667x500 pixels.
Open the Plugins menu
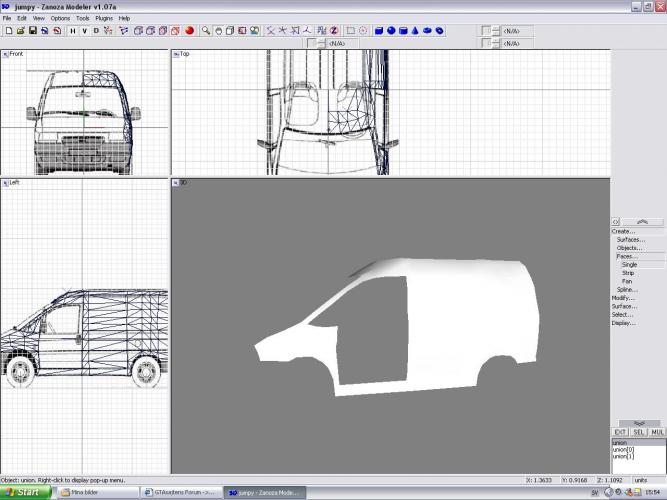click(x=104, y=18)
